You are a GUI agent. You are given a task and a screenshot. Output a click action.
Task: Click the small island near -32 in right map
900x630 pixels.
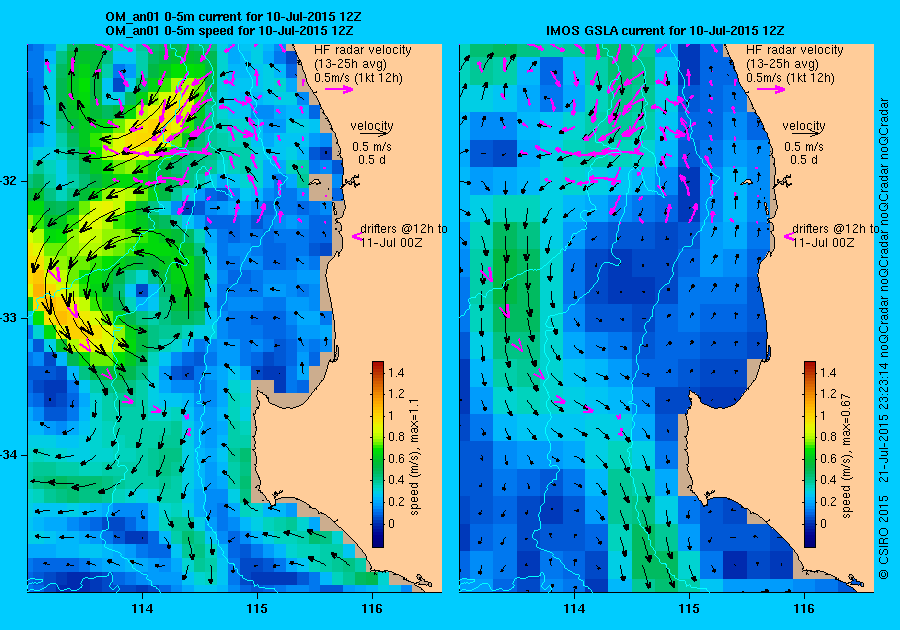747,182
